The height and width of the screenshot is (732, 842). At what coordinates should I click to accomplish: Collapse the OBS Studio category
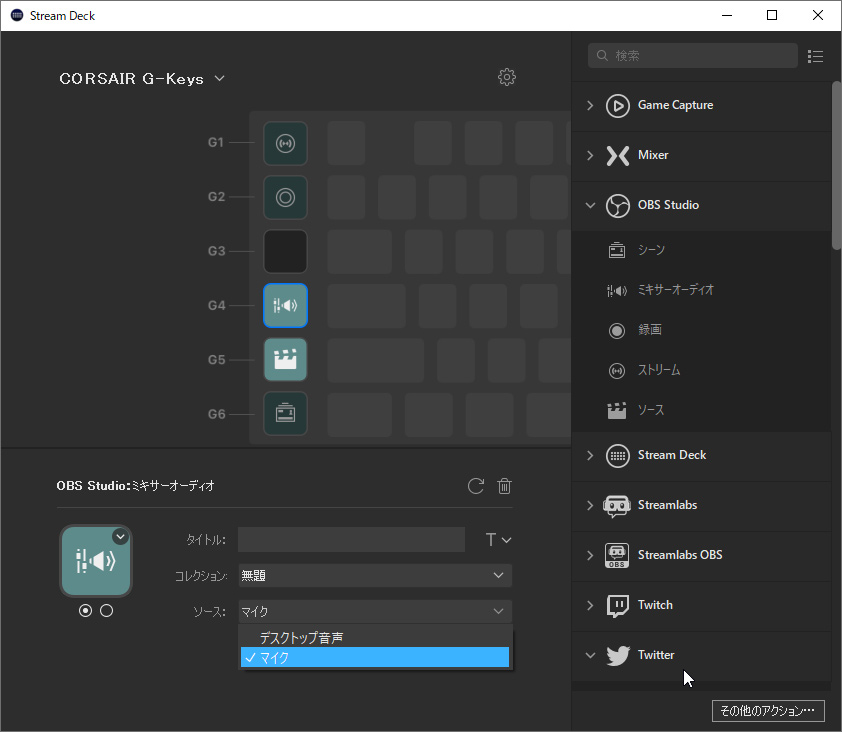[x=590, y=206]
